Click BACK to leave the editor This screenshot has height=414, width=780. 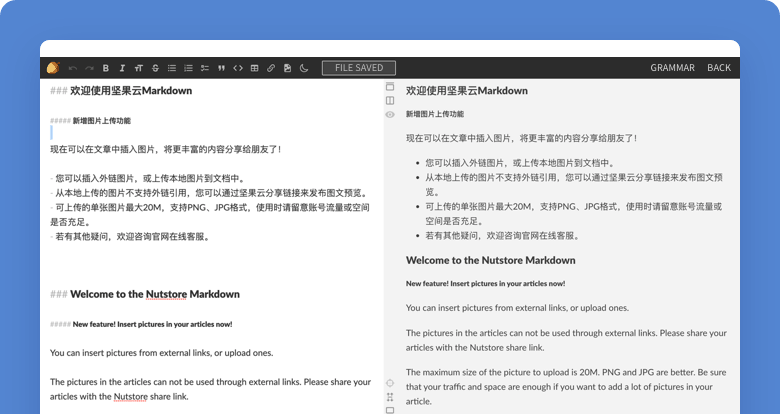click(x=719, y=68)
